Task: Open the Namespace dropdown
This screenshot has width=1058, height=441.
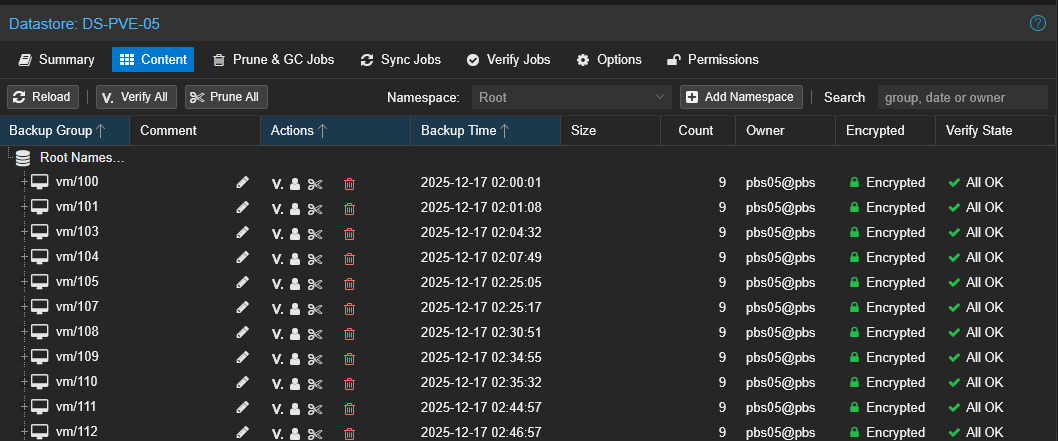Action: tap(570, 97)
